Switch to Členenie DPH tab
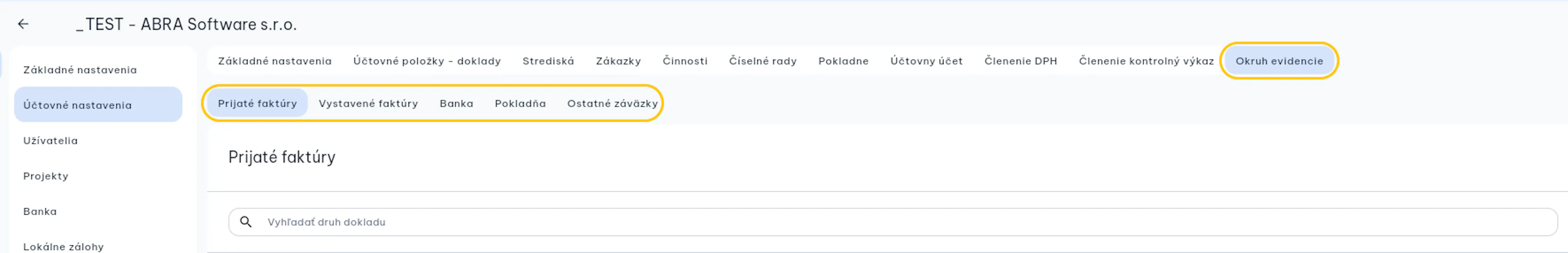Image resolution: width=1568 pixels, height=253 pixels. point(1021,61)
